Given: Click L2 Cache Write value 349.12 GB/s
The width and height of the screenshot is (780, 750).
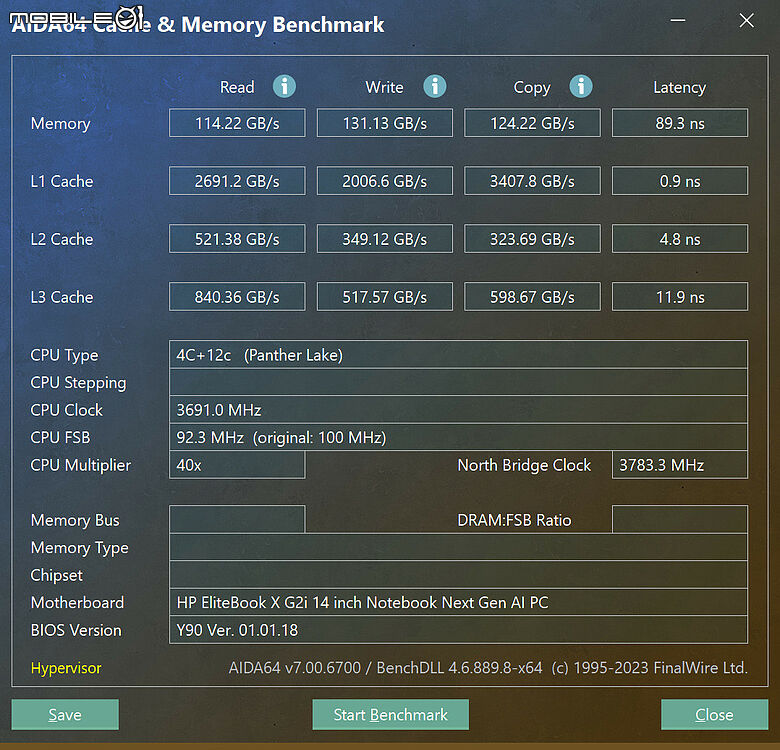Looking at the screenshot, I should (385, 239).
